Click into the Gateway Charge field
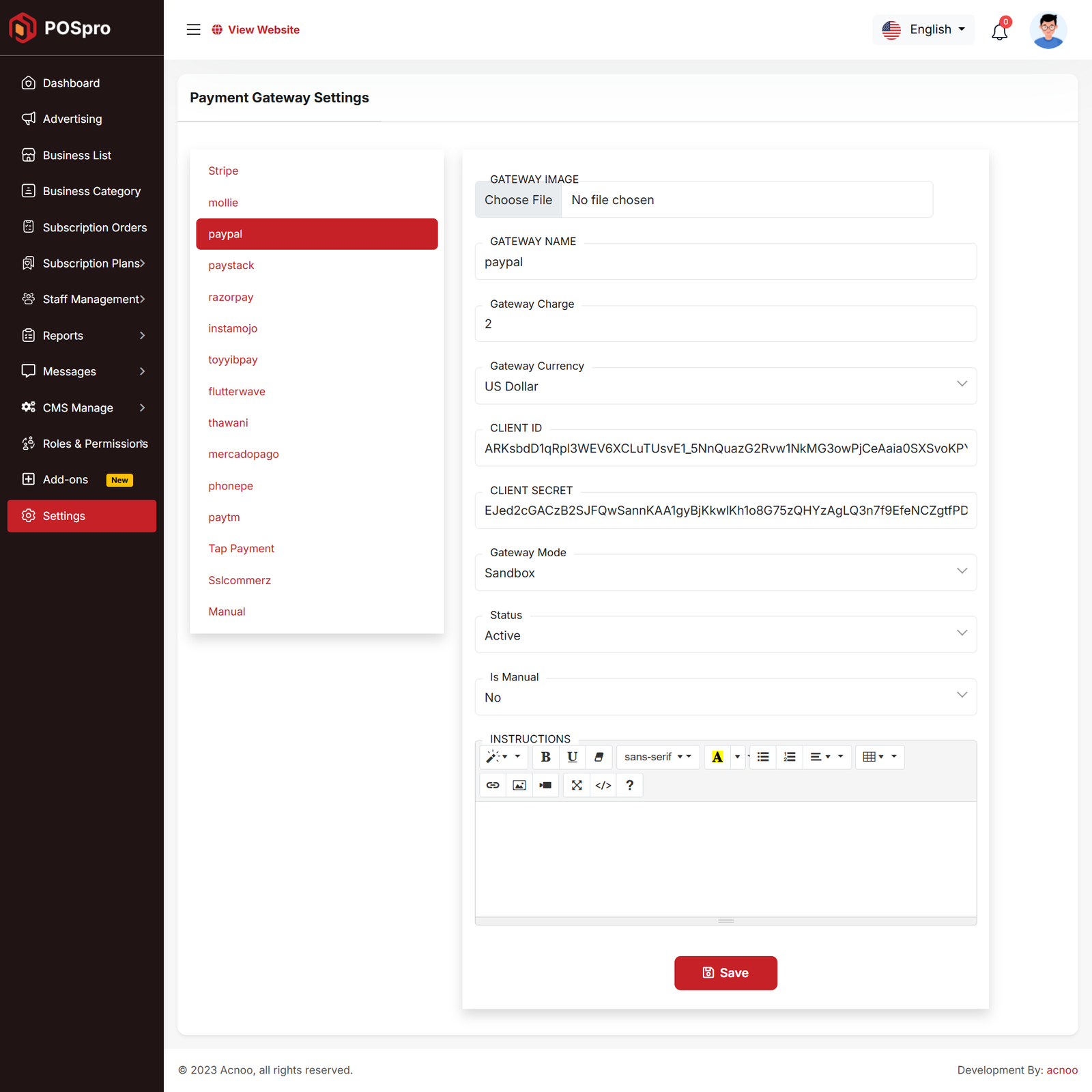 click(725, 324)
